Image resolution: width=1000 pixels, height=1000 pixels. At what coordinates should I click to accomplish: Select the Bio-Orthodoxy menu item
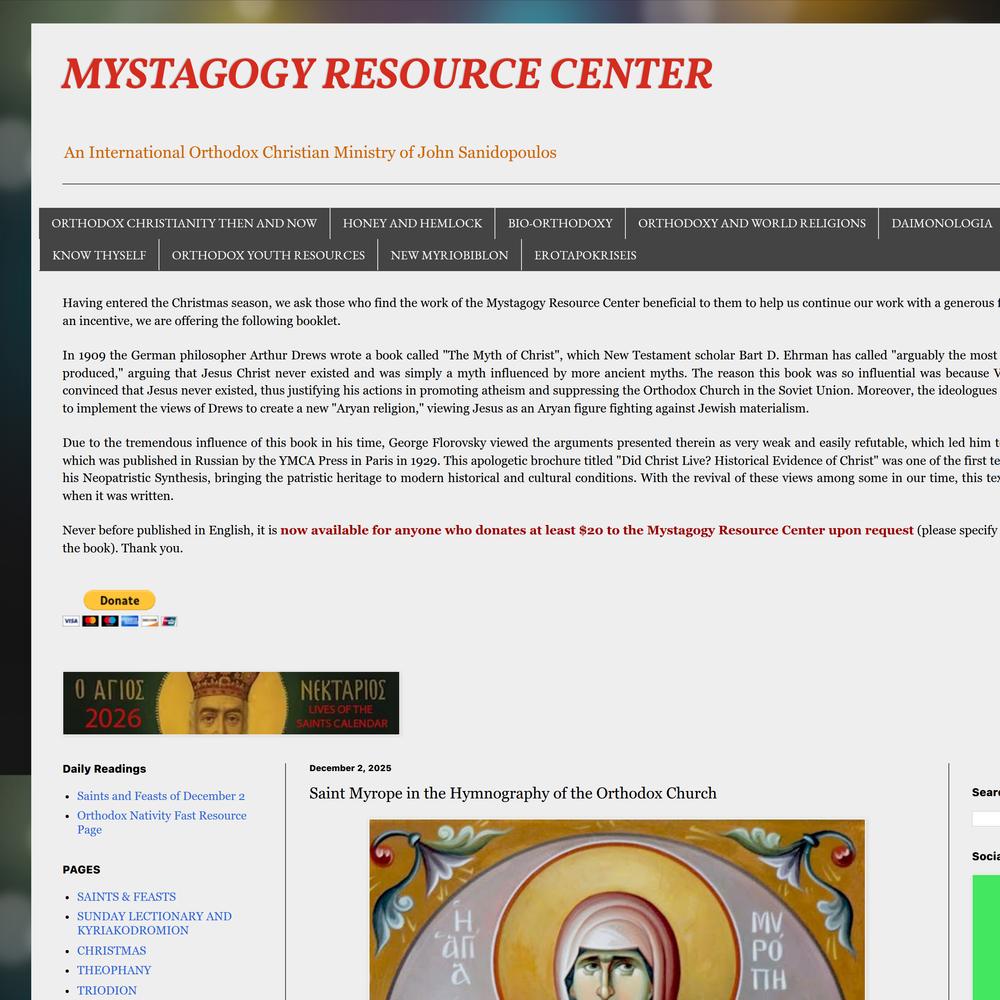click(560, 223)
